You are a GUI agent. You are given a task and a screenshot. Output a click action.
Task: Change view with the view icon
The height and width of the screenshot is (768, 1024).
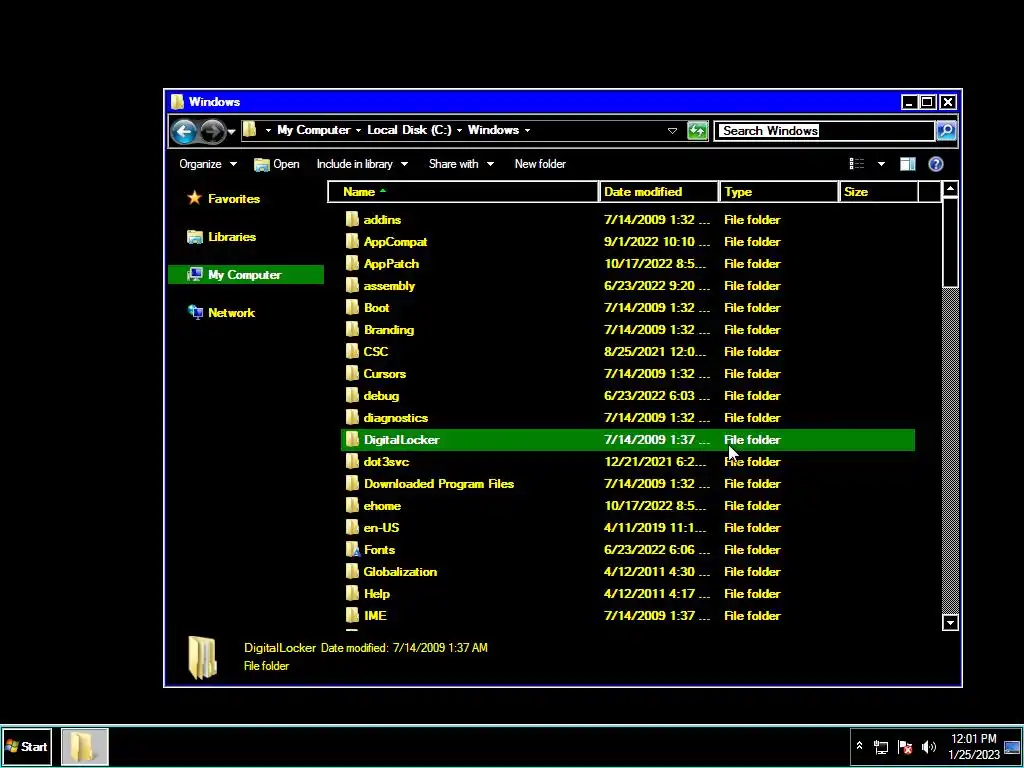[x=857, y=164]
